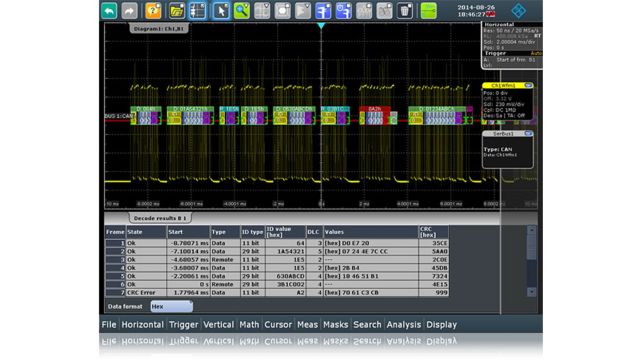Click ID value '1A54321' cell

click(x=285, y=251)
